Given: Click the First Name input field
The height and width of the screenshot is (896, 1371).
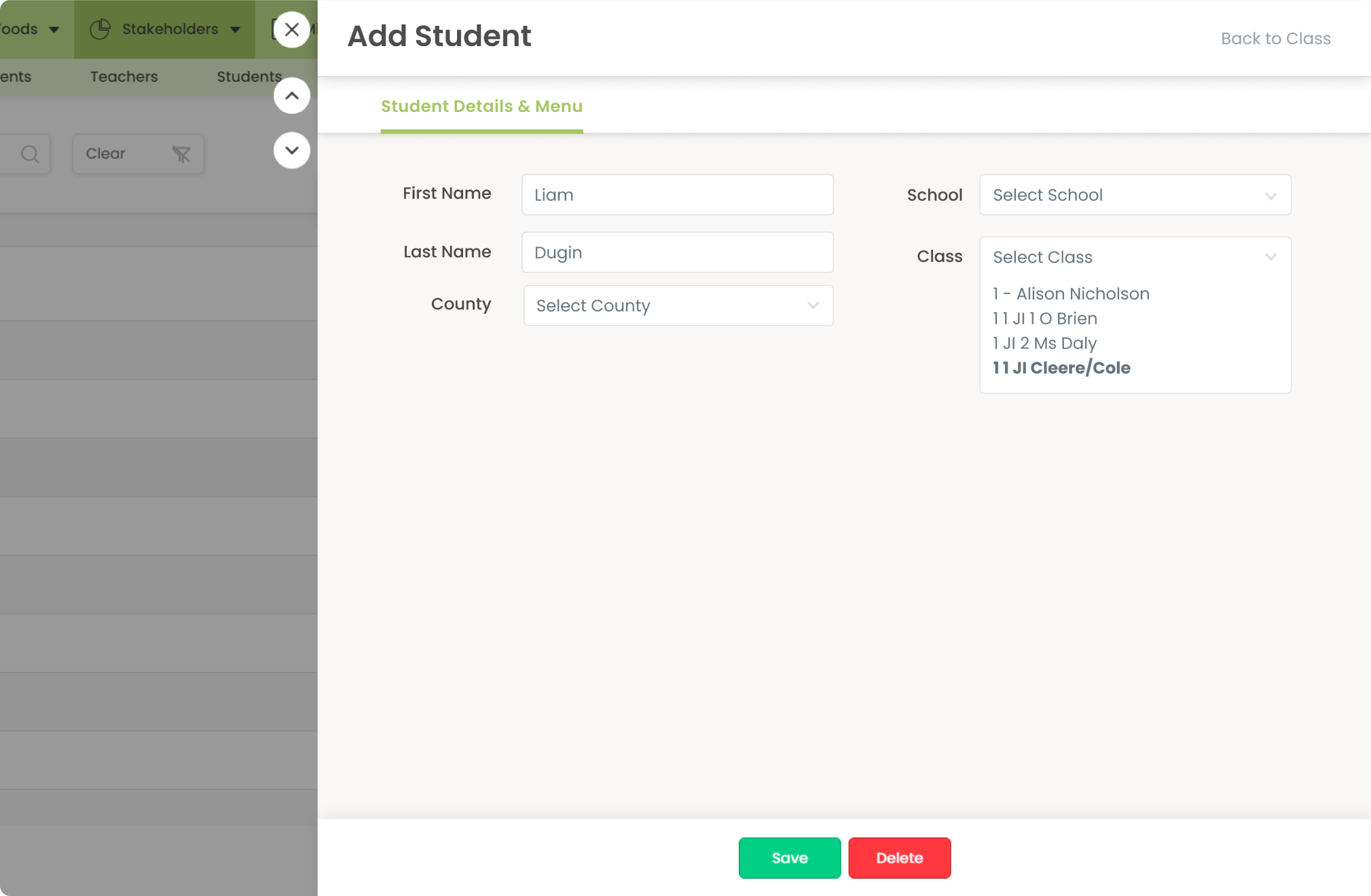Looking at the screenshot, I should 677,195.
